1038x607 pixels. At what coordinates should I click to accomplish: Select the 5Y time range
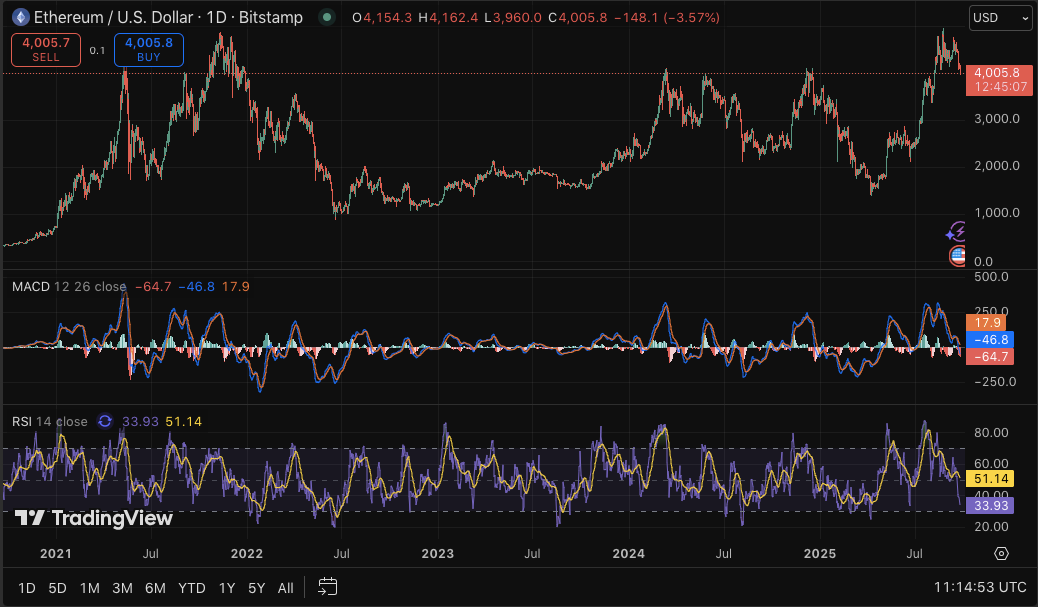(257, 587)
